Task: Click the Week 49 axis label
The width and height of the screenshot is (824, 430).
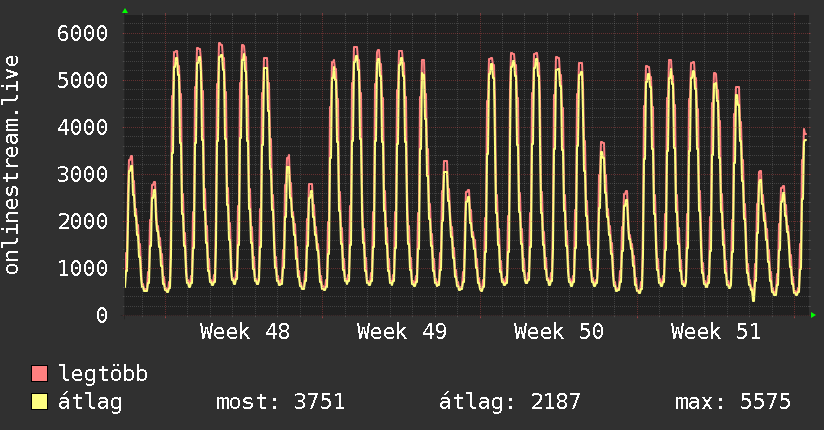Action: point(402,331)
